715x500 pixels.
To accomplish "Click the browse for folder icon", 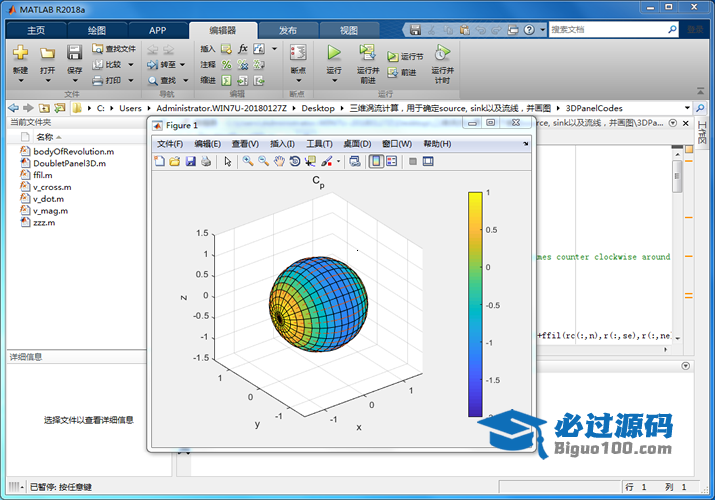I will (x=60, y=108).
